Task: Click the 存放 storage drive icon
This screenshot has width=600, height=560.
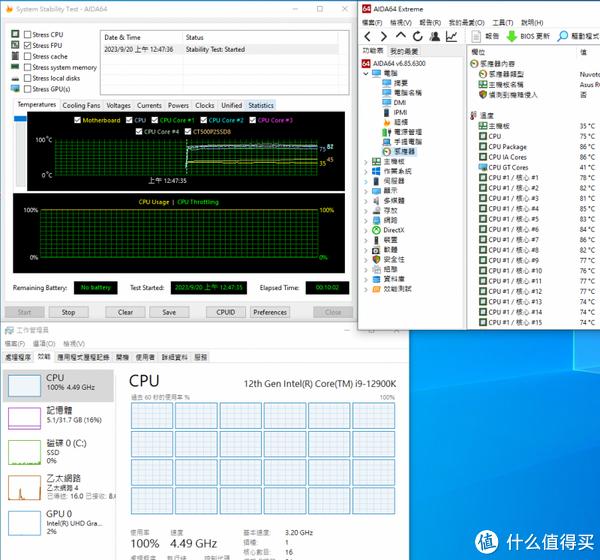Action: click(x=376, y=210)
